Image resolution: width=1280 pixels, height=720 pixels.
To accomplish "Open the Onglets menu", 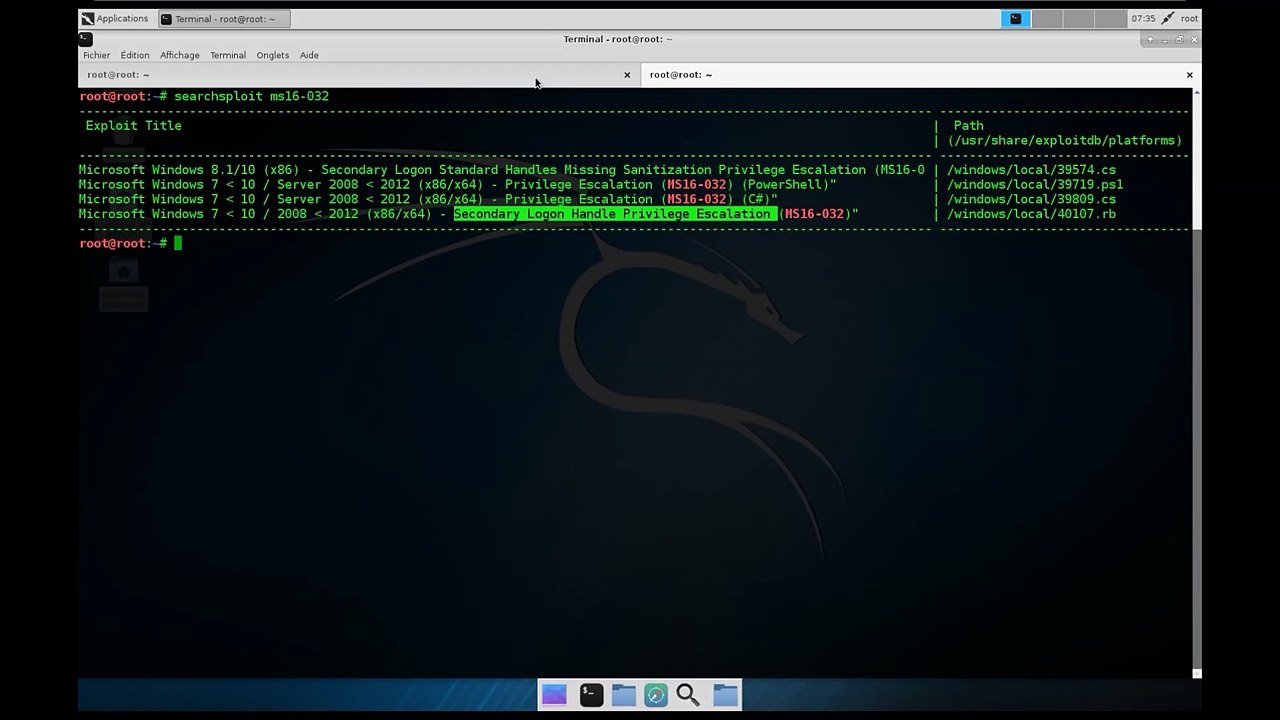I will click(x=272, y=55).
